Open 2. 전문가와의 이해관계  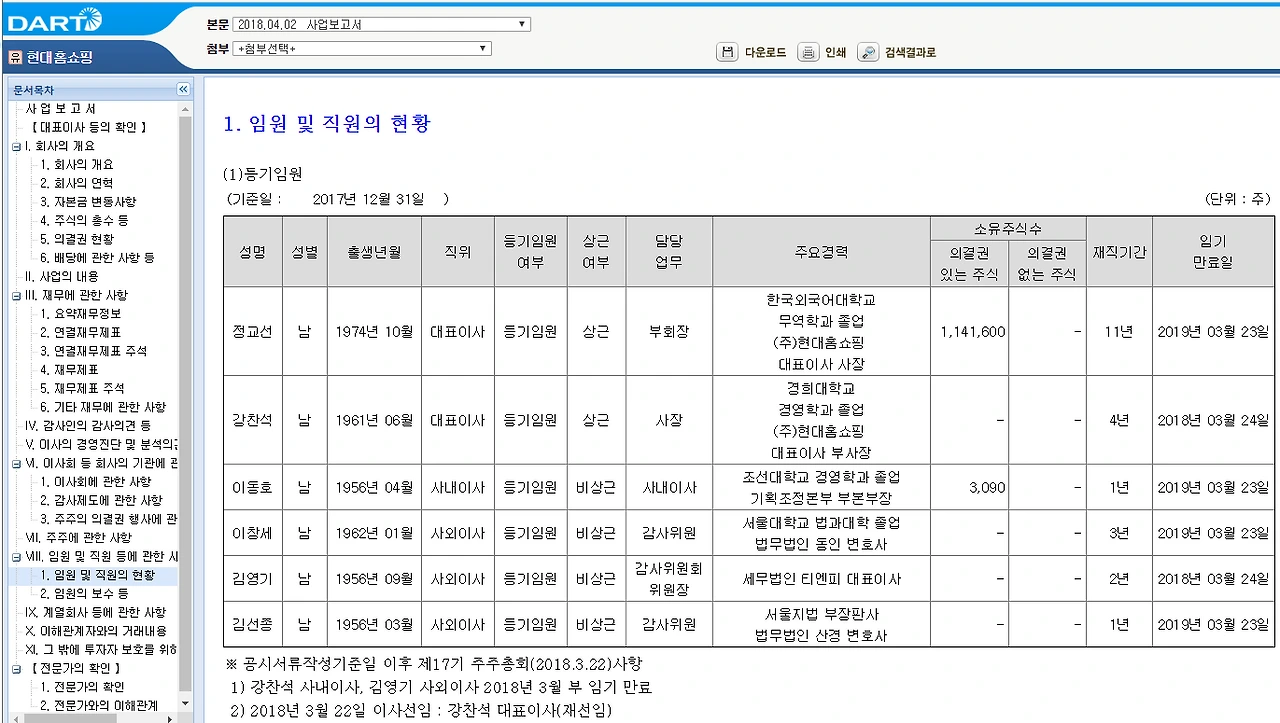click(99, 706)
